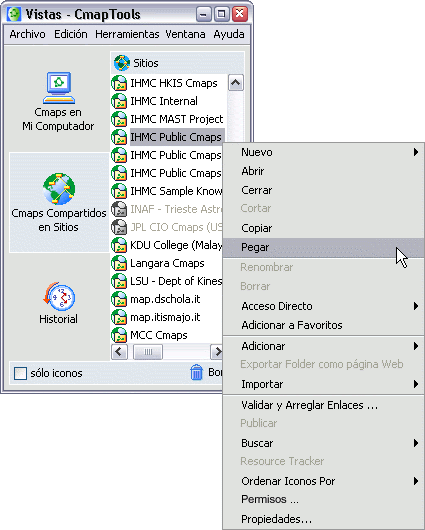Enable the sólo iconos checkbox
Screen dimensions: 425x530
coord(20,373)
